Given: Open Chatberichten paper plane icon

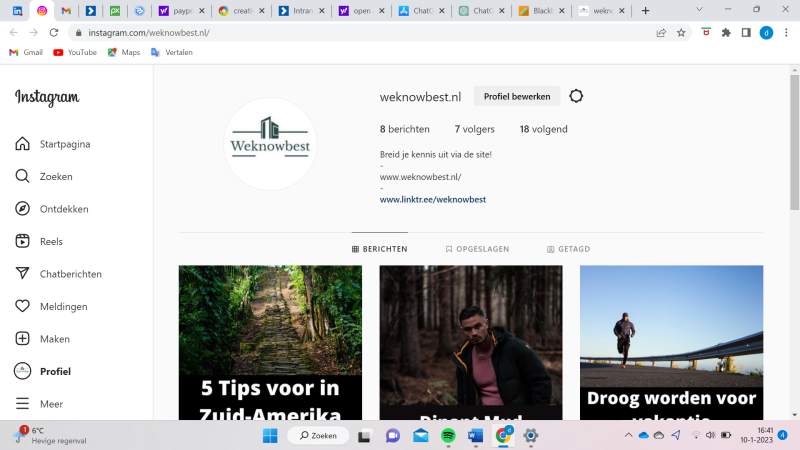Looking at the screenshot, I should coord(22,273).
